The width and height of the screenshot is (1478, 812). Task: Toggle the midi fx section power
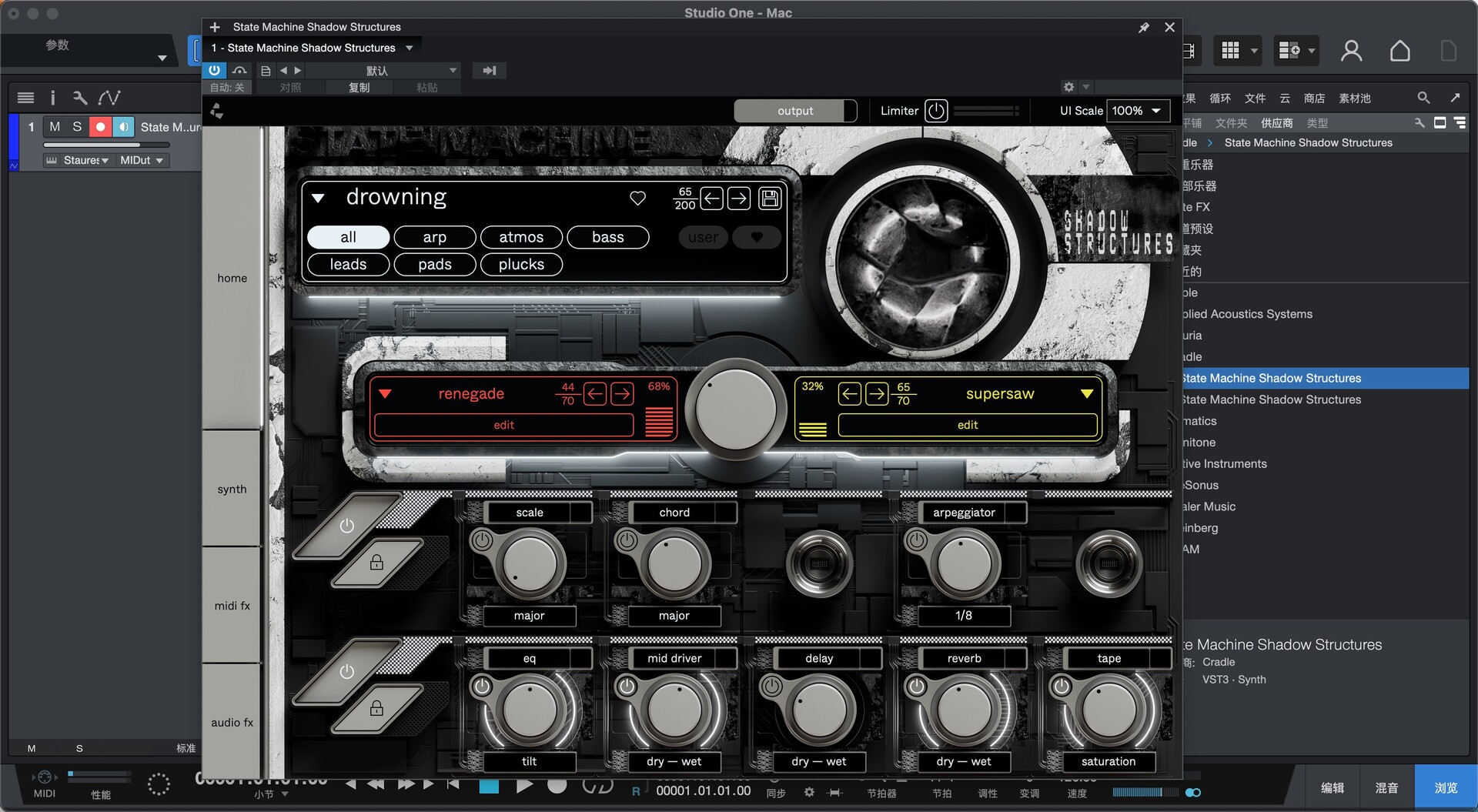347,526
